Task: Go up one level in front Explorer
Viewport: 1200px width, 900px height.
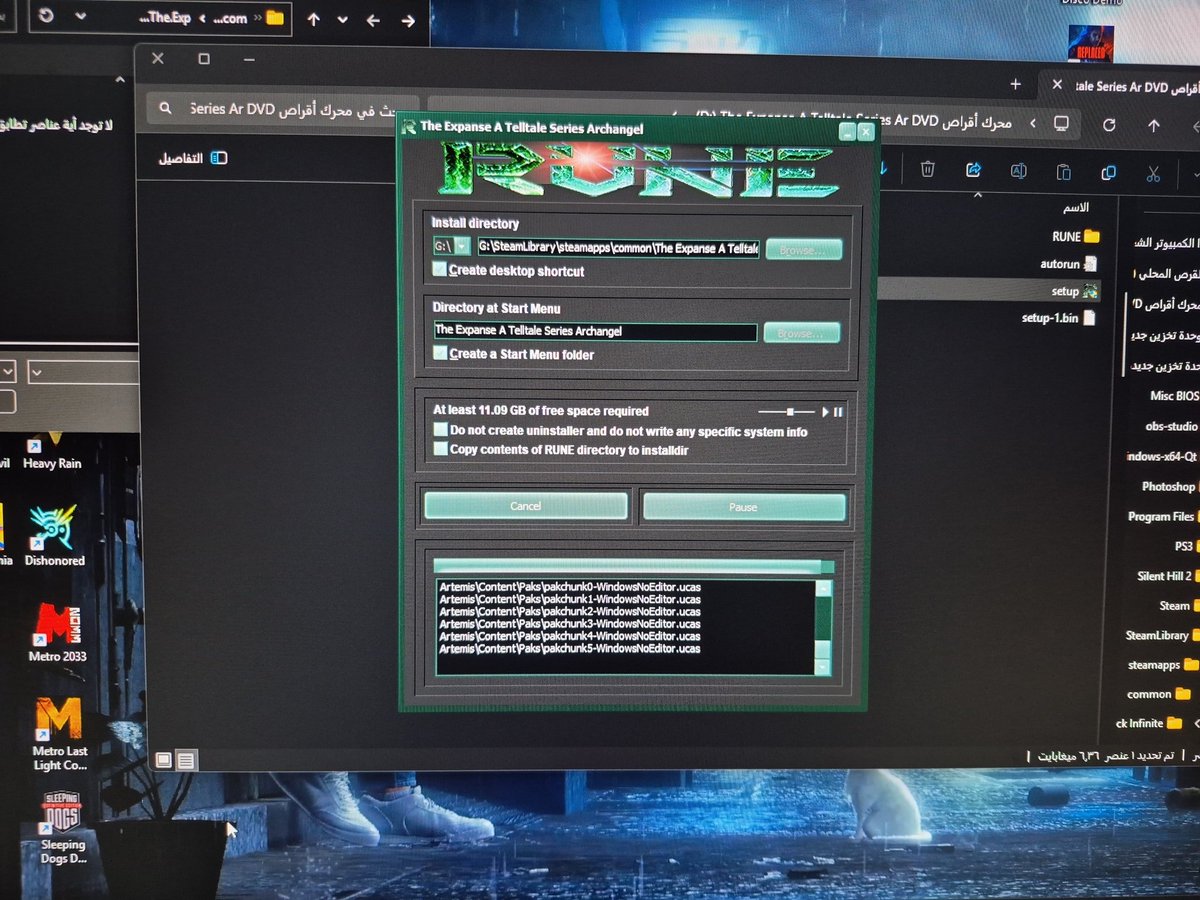Action: (x=1154, y=126)
